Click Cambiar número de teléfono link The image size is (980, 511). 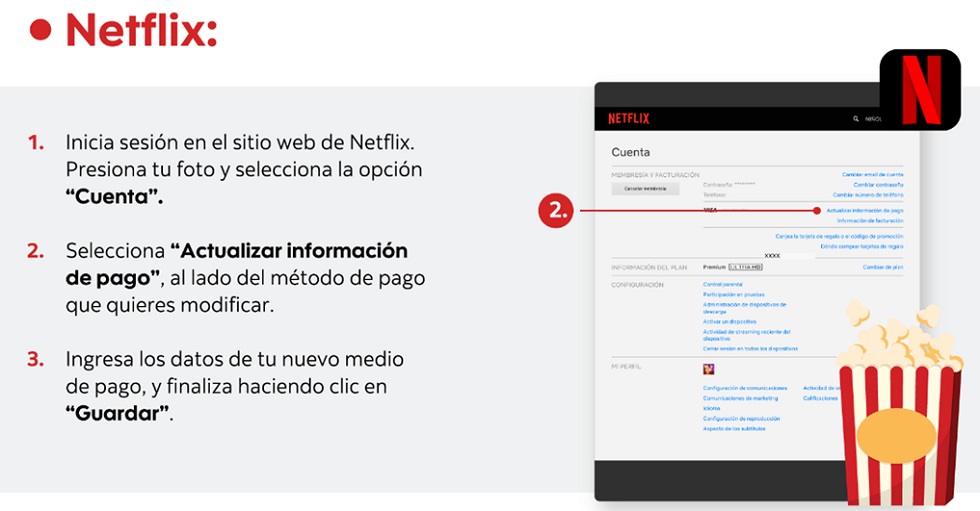868,195
